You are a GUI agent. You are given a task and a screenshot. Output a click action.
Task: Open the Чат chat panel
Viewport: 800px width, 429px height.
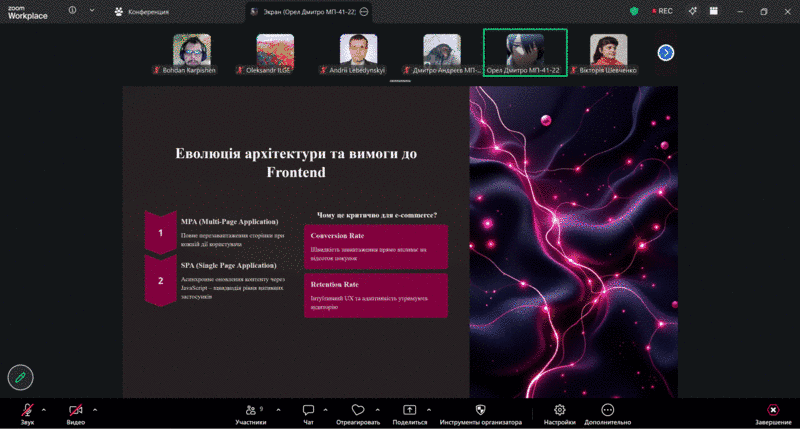(x=308, y=411)
